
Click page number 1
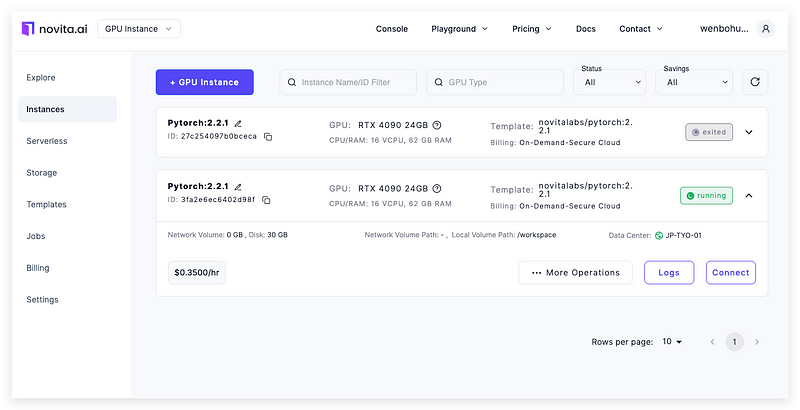tap(735, 342)
